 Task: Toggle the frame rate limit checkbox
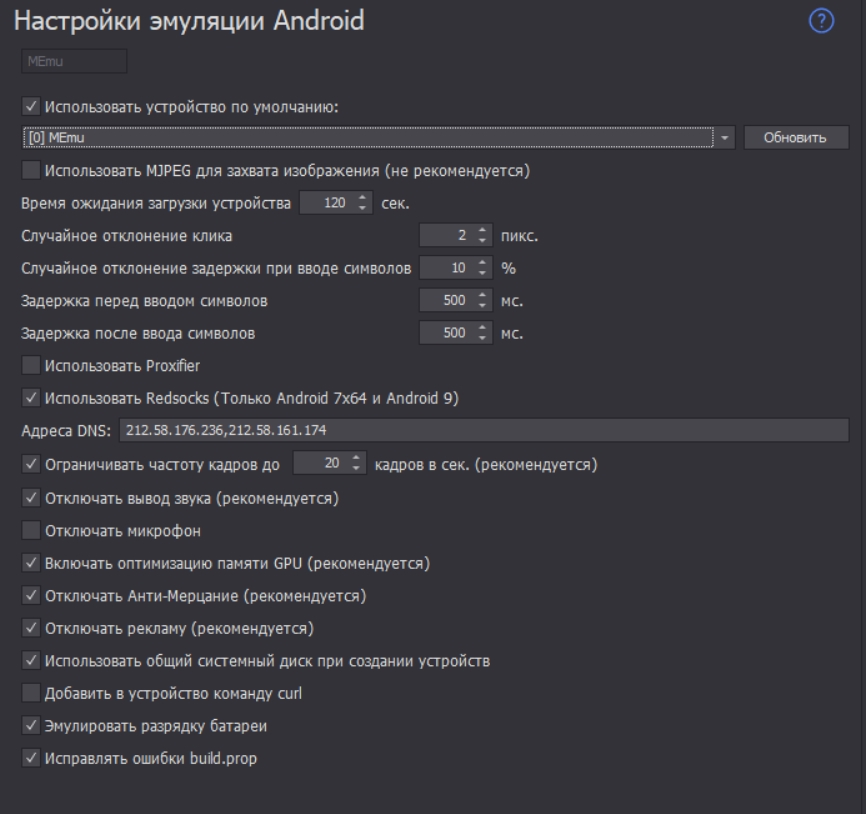30,464
